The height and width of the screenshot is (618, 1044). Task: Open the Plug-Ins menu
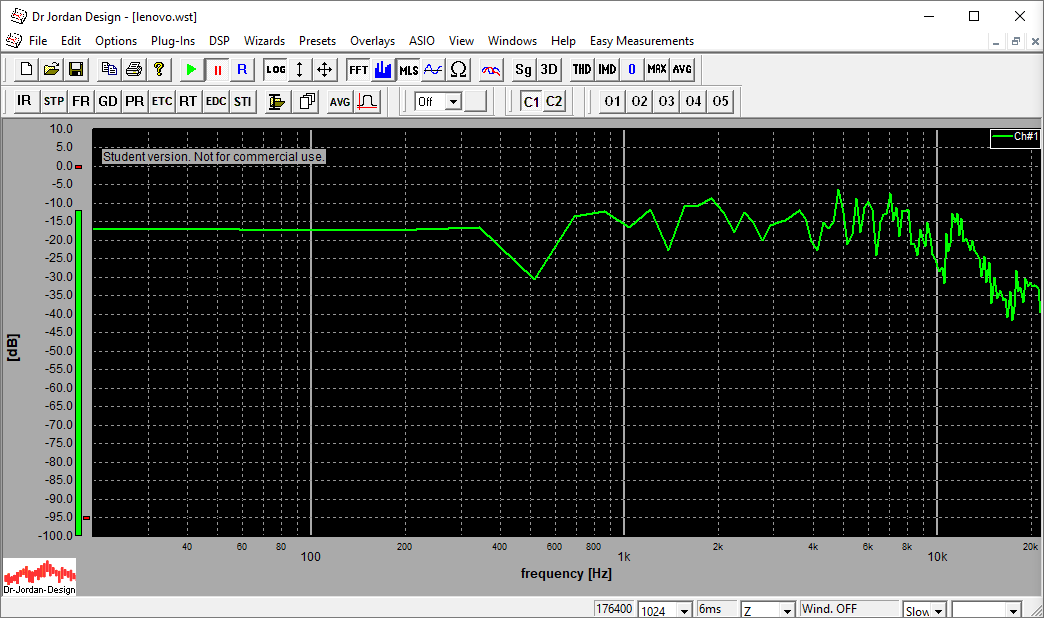172,41
